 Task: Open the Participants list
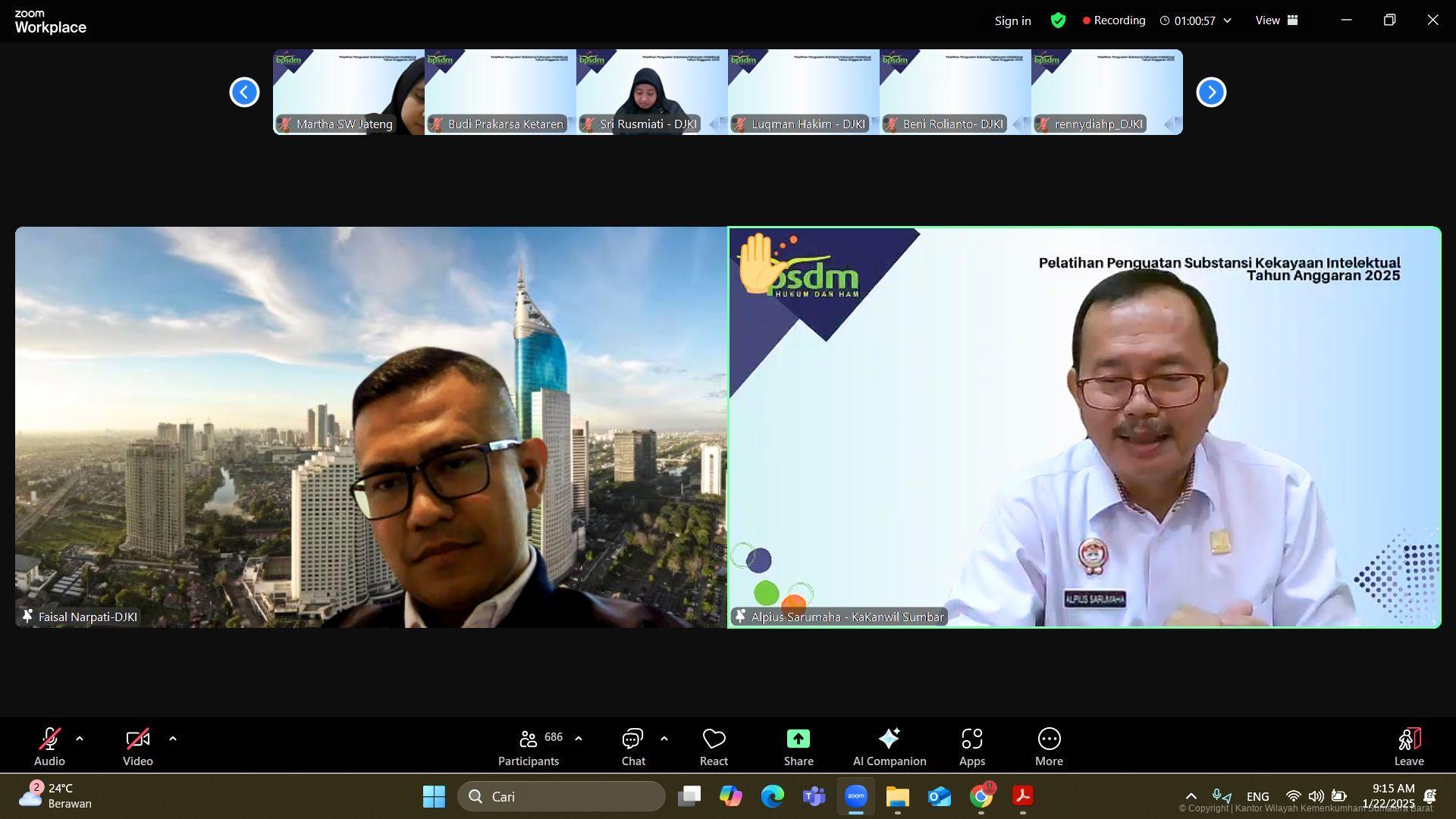coord(529,747)
